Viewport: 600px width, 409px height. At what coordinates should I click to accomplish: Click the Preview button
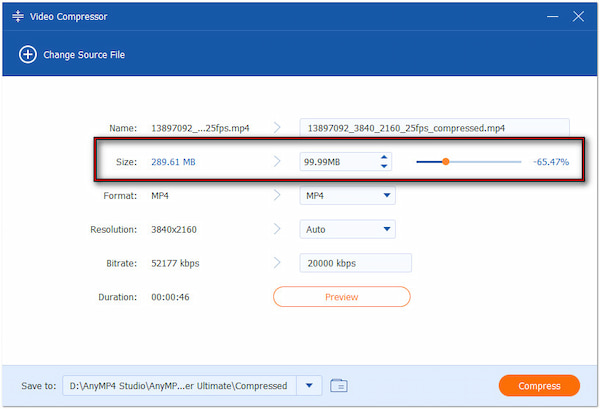point(341,297)
